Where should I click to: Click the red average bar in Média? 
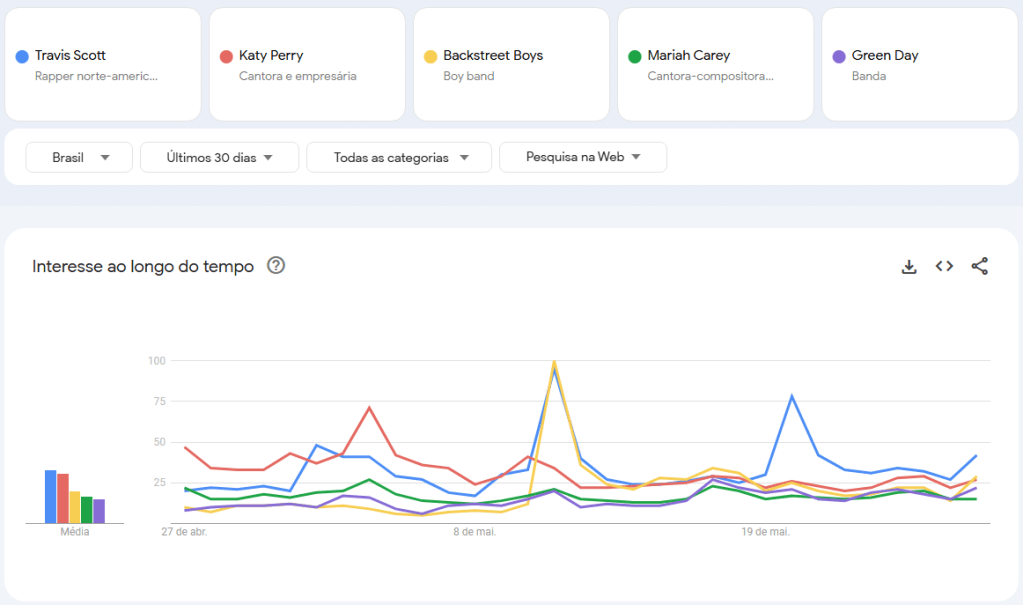[63, 499]
